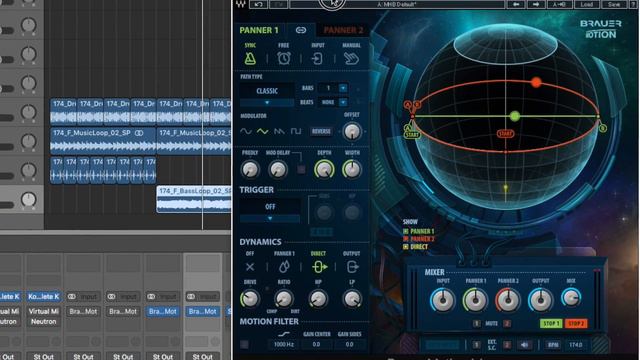Open the Load preset menu

point(587,4)
